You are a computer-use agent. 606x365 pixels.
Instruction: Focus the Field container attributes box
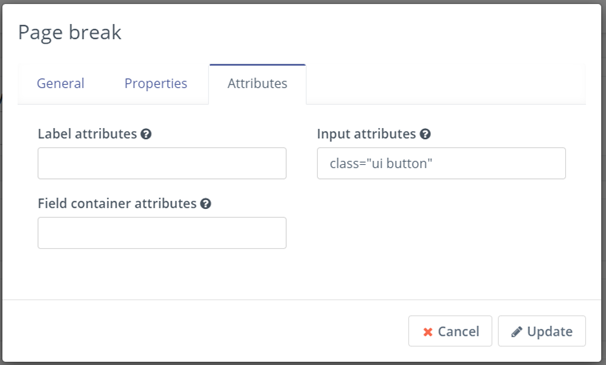click(162, 233)
